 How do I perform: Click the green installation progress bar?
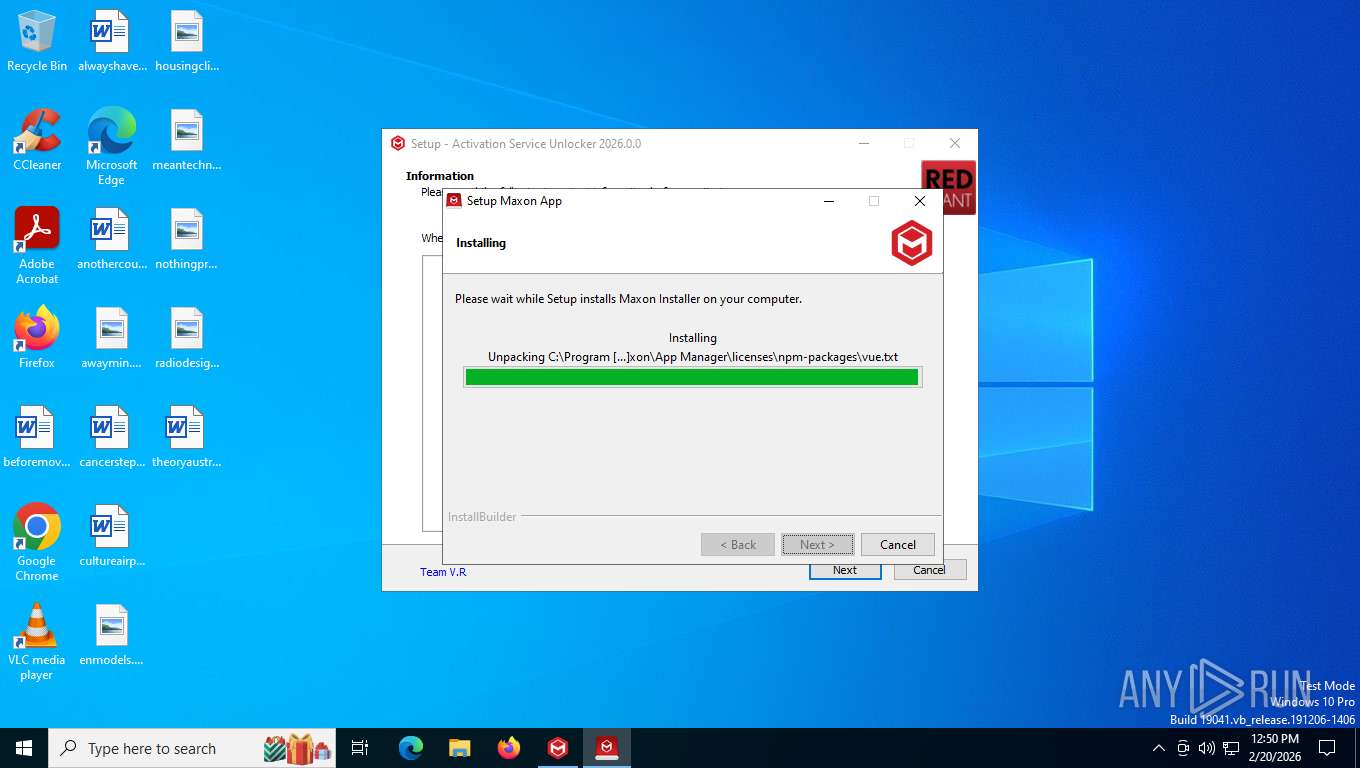point(692,377)
